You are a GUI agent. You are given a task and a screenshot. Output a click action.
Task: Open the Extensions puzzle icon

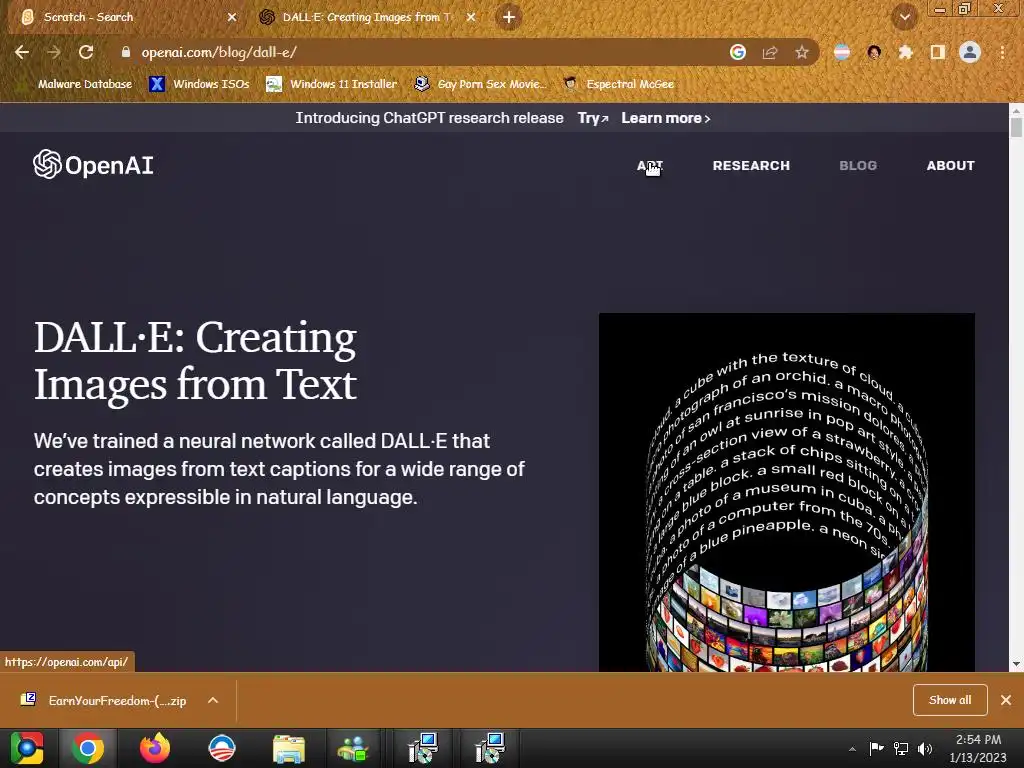pos(906,52)
